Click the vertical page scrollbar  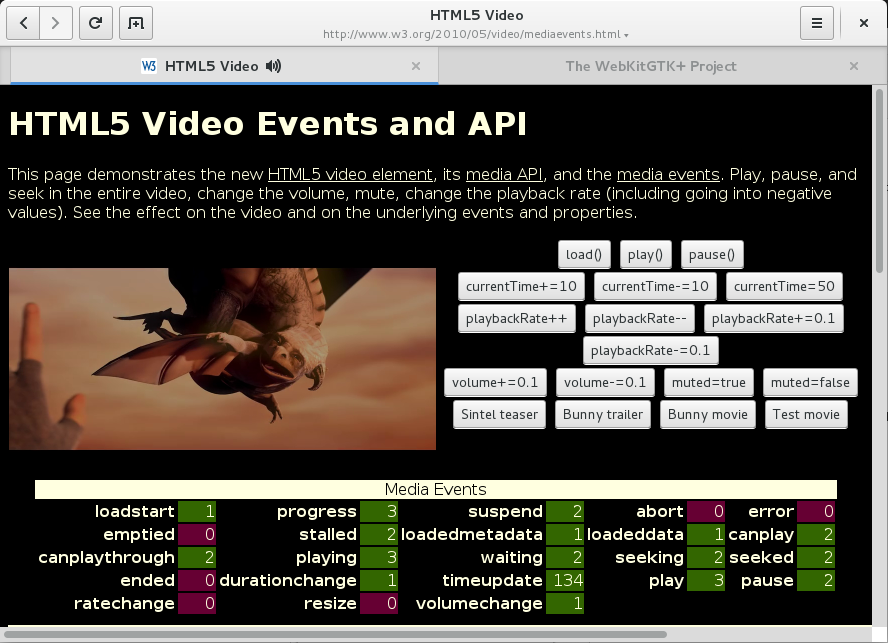(x=880, y=181)
